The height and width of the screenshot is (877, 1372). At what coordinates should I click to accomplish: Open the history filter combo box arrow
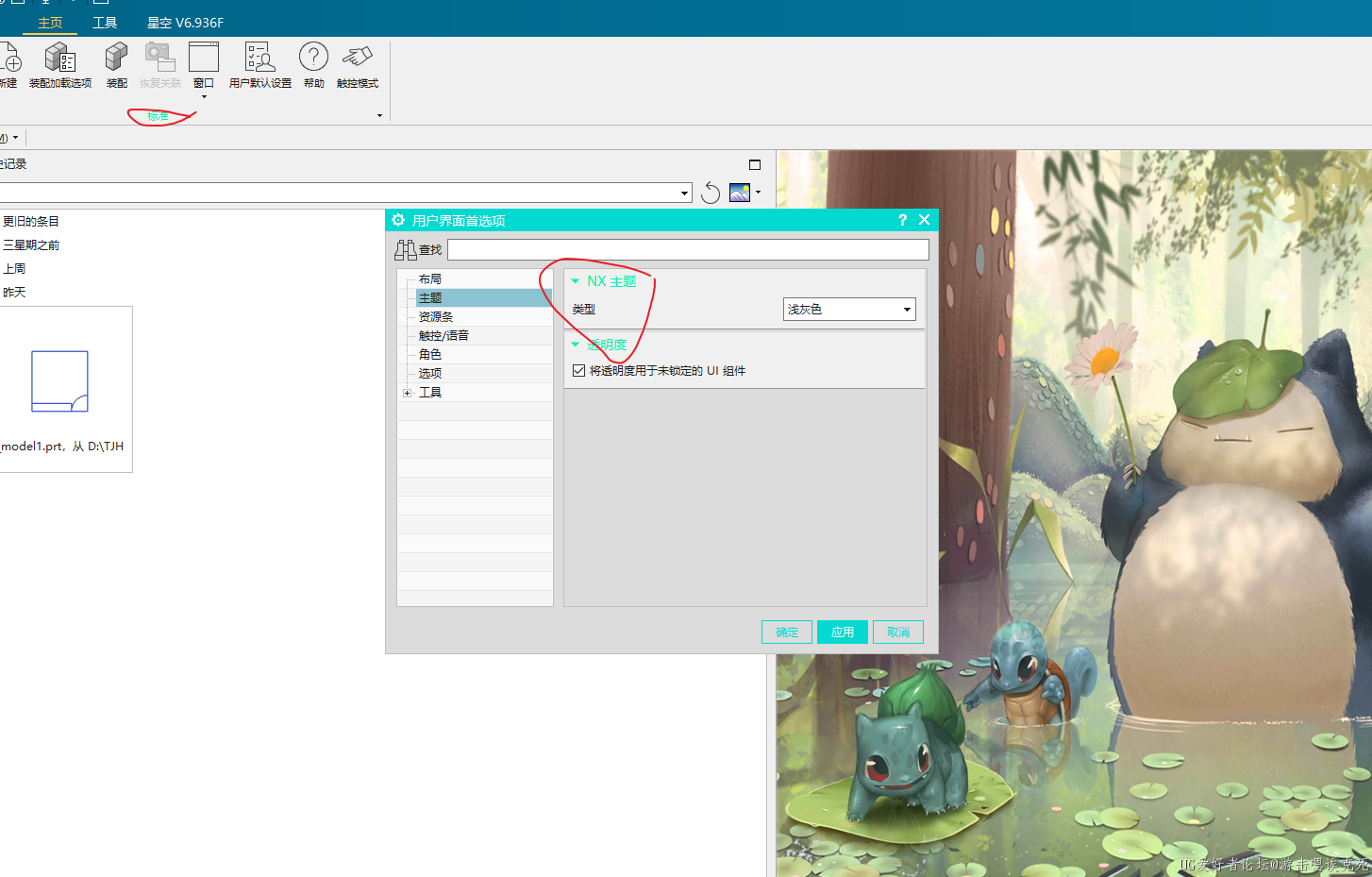[685, 194]
